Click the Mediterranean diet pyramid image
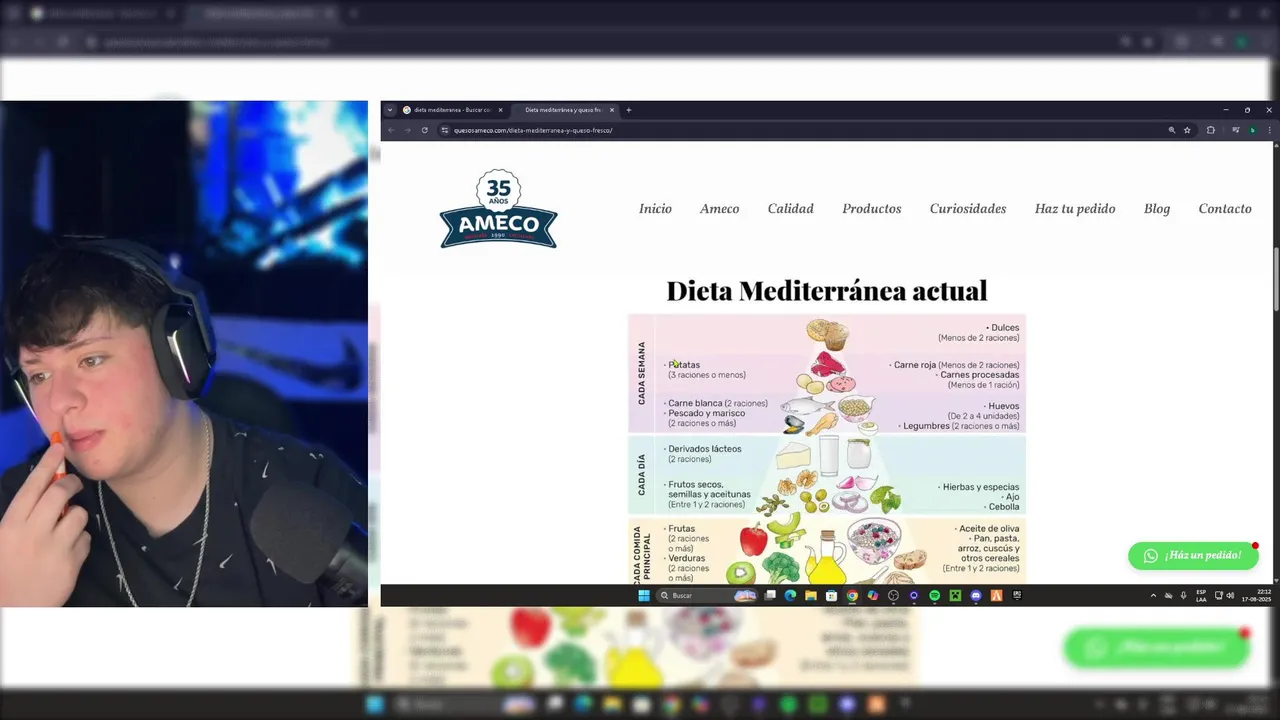1280x720 pixels. pyautogui.click(x=827, y=448)
